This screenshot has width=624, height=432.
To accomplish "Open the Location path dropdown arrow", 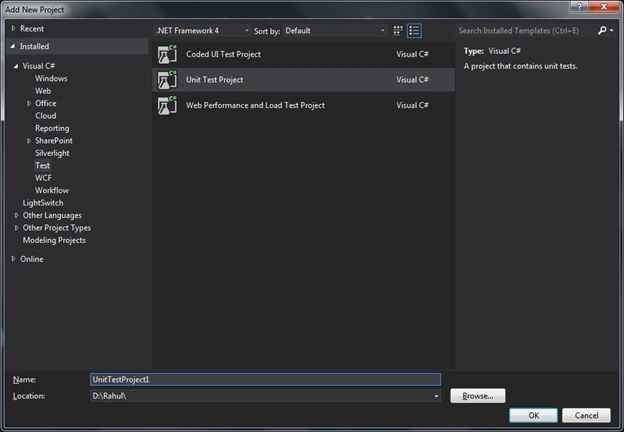I will coord(436,396).
